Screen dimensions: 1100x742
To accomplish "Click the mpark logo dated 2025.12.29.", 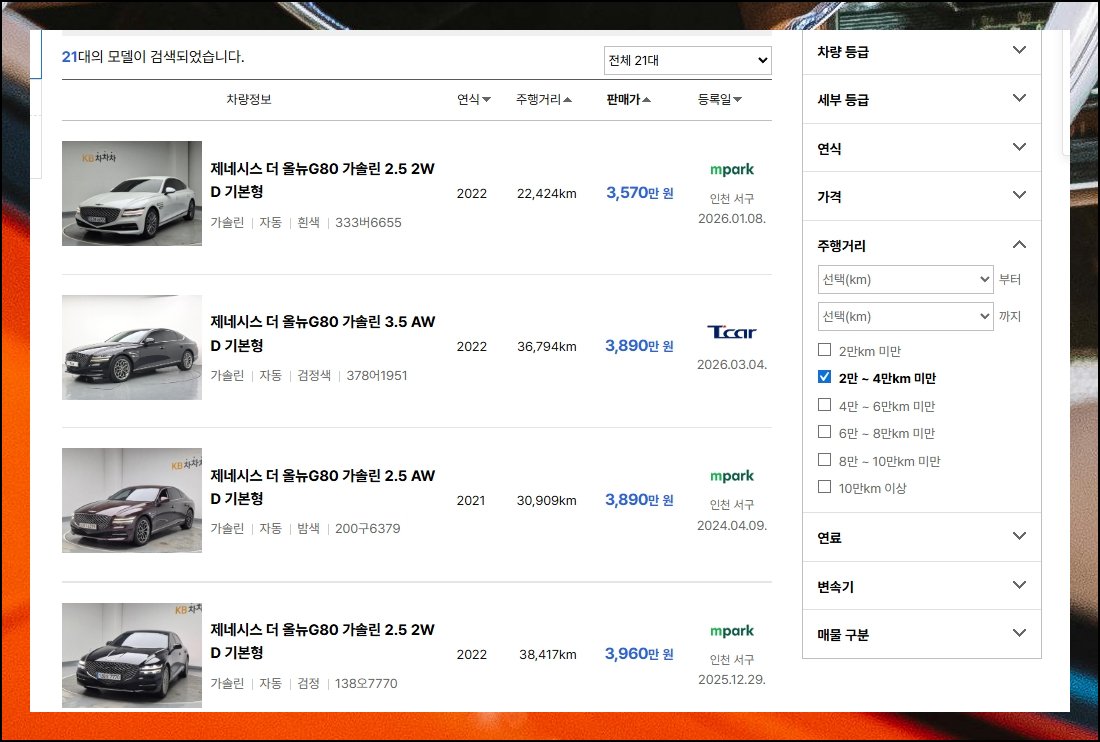I will [x=732, y=630].
